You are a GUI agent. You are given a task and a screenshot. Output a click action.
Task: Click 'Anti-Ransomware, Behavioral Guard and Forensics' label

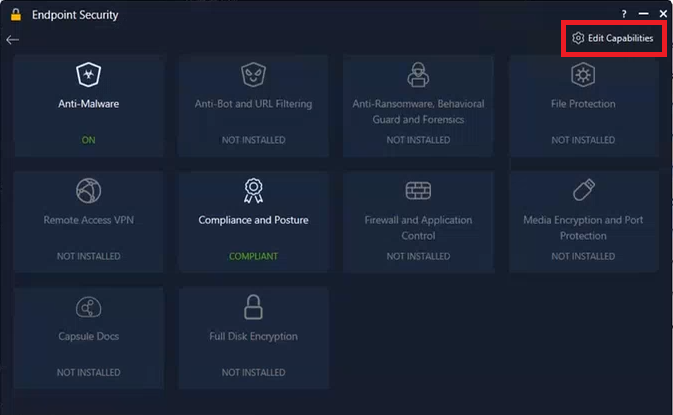click(418, 112)
